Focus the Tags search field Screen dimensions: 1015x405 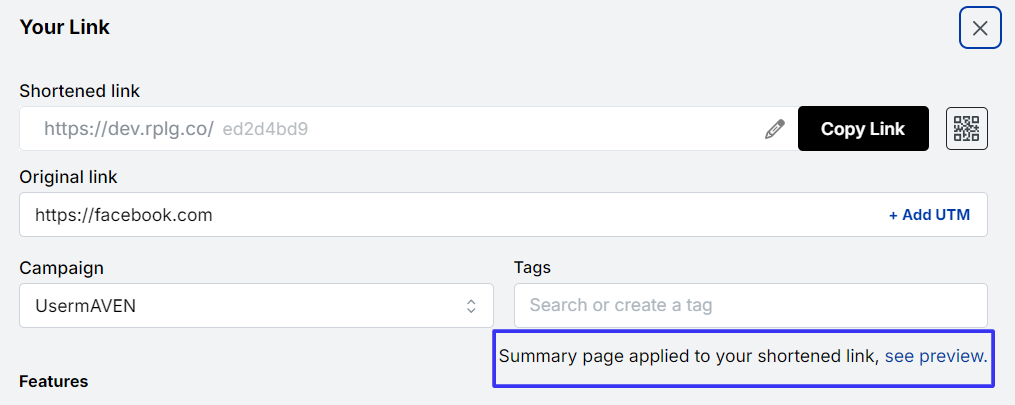pos(750,305)
